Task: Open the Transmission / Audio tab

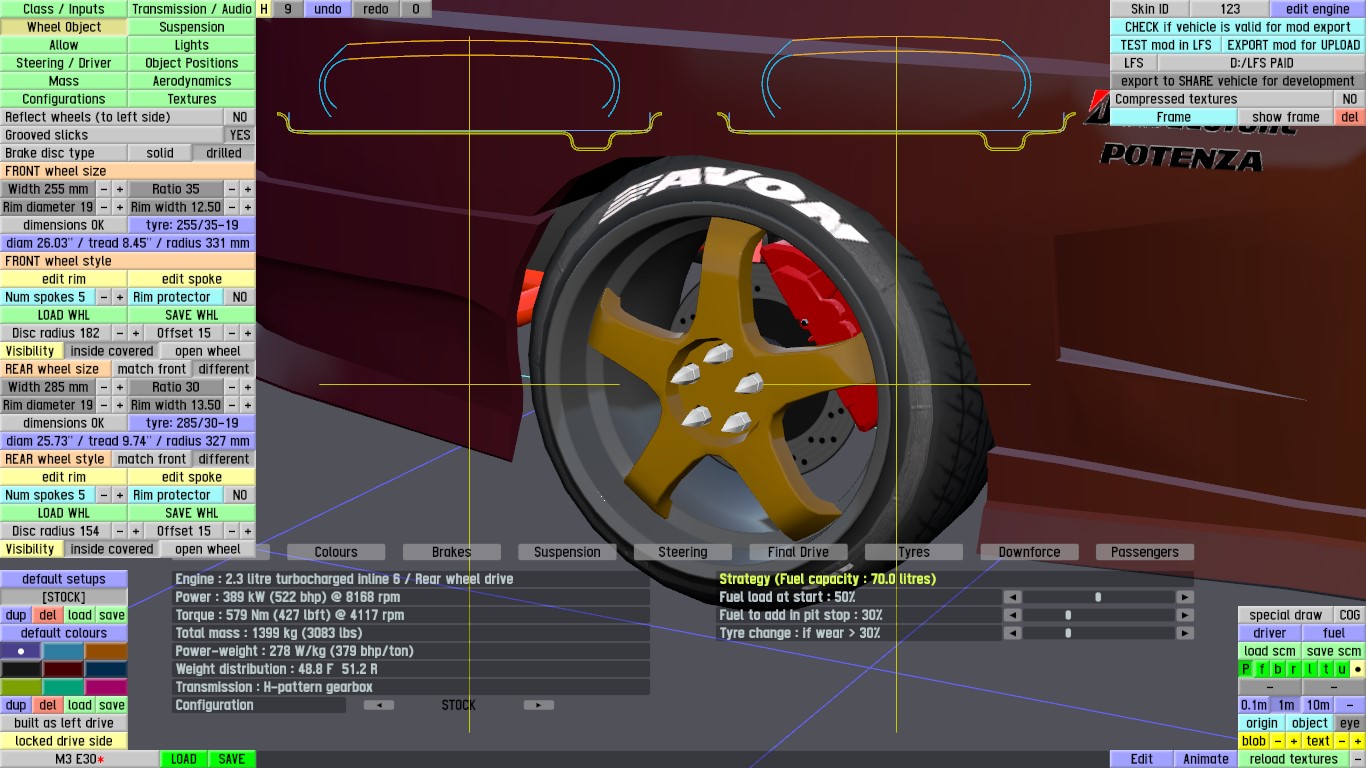Action: (x=192, y=9)
